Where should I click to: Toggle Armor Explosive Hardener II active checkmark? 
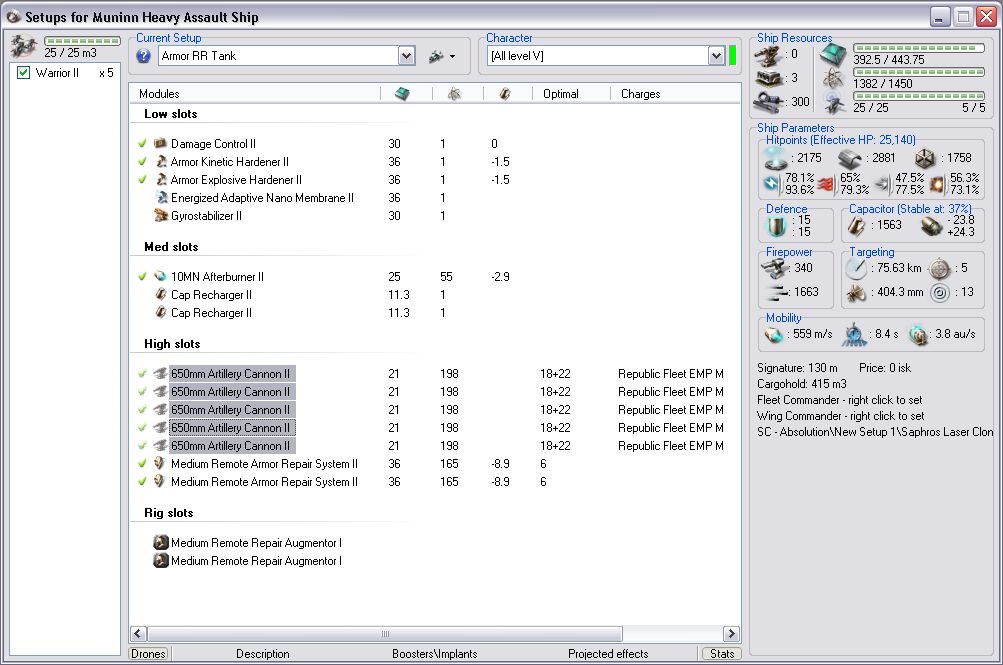pyautogui.click(x=142, y=179)
